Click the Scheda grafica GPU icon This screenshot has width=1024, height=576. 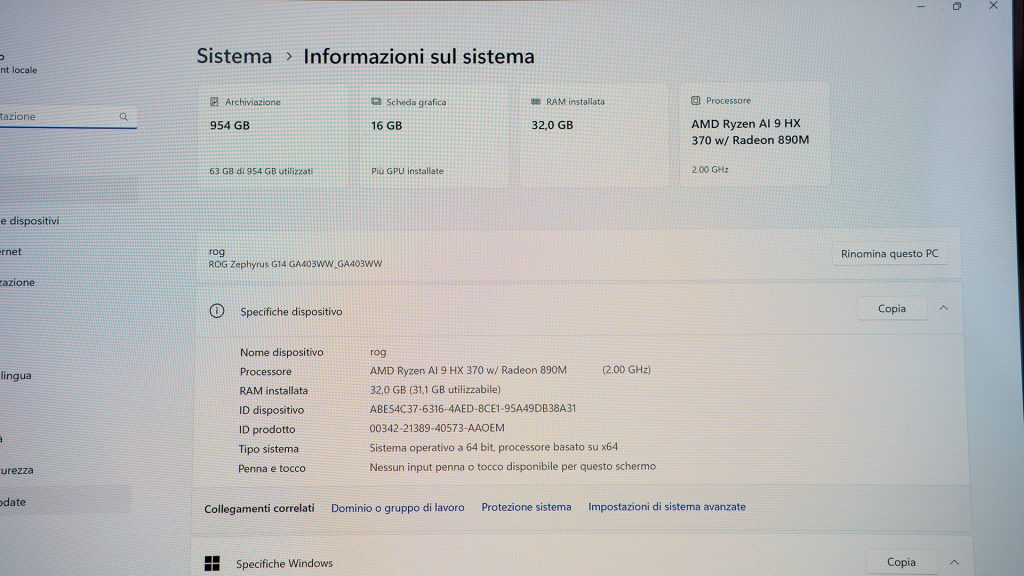coord(376,102)
